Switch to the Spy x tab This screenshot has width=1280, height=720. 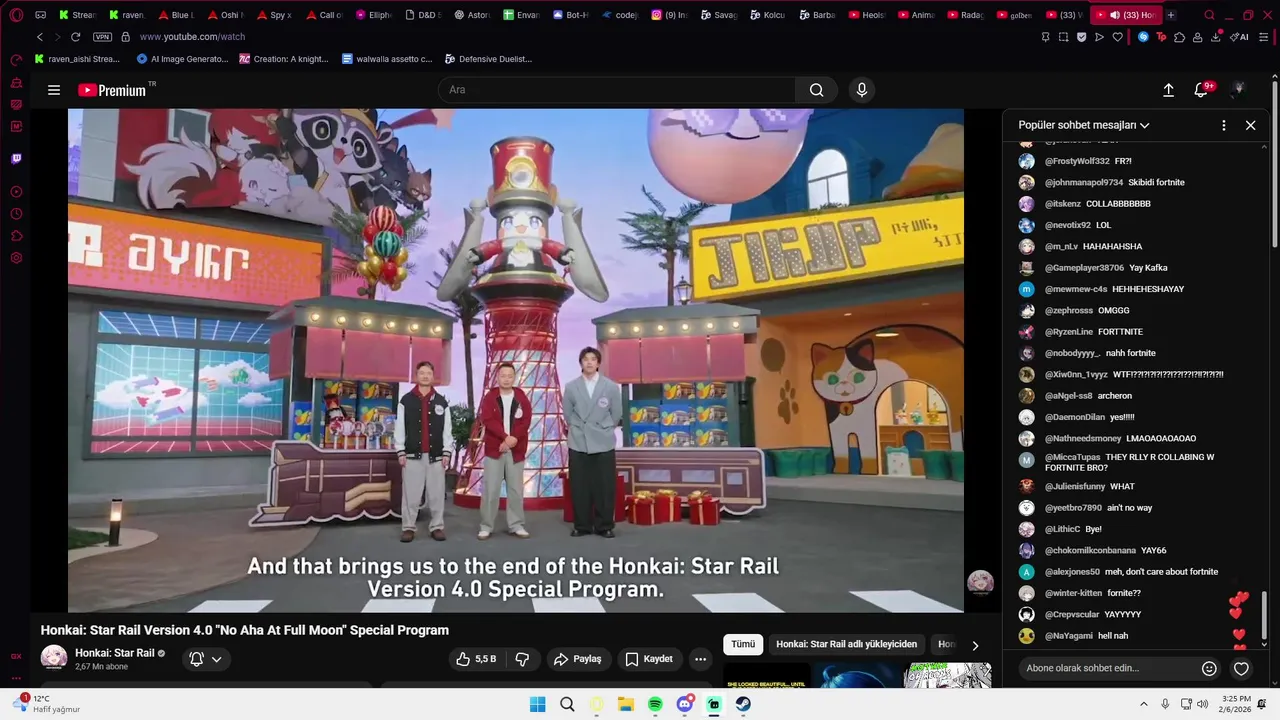(x=275, y=15)
